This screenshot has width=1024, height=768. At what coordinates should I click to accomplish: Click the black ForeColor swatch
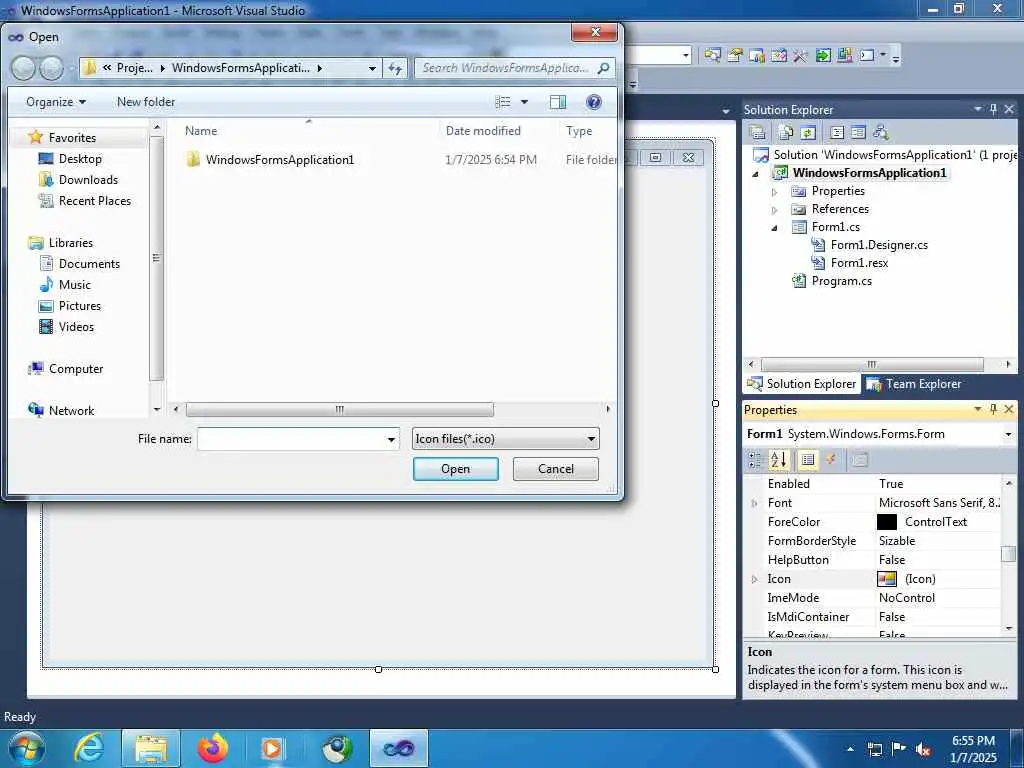click(886, 522)
